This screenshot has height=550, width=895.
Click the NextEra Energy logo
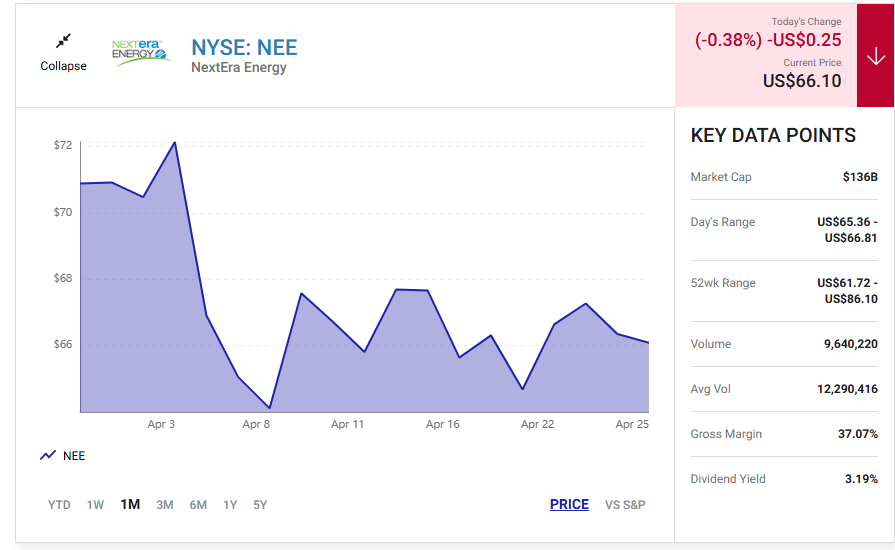[x=141, y=52]
